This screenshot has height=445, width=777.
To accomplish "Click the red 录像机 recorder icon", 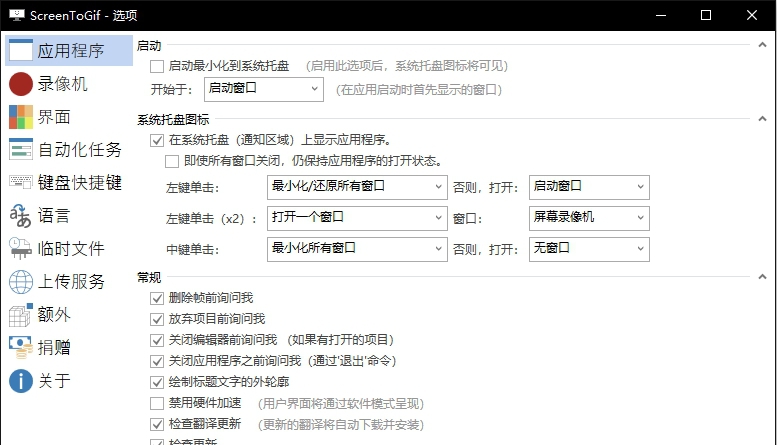I will point(21,84).
